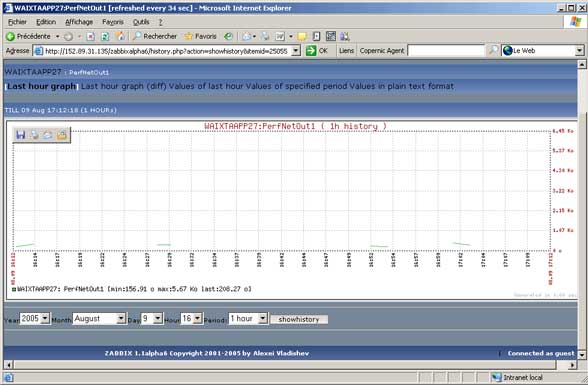Click the ZABBIX 1.1alpha6 copyright footer text
The height and width of the screenshot is (385, 588).
tap(207, 353)
